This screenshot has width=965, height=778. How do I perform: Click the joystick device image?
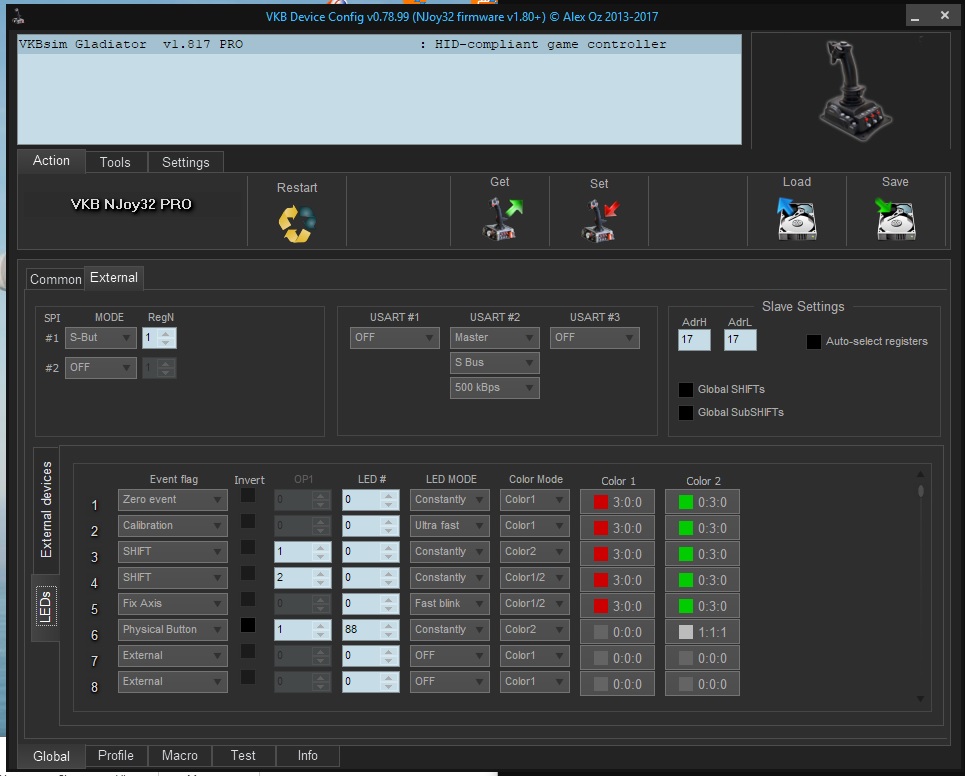pos(854,90)
